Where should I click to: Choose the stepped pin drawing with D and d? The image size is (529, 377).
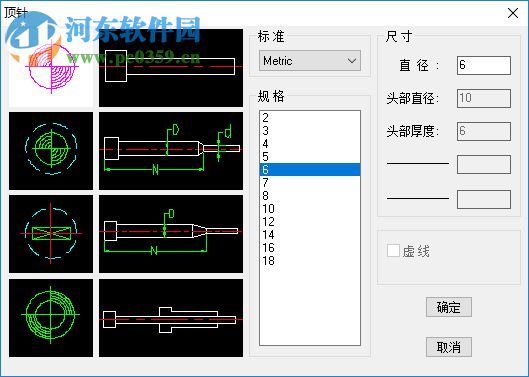coord(171,151)
